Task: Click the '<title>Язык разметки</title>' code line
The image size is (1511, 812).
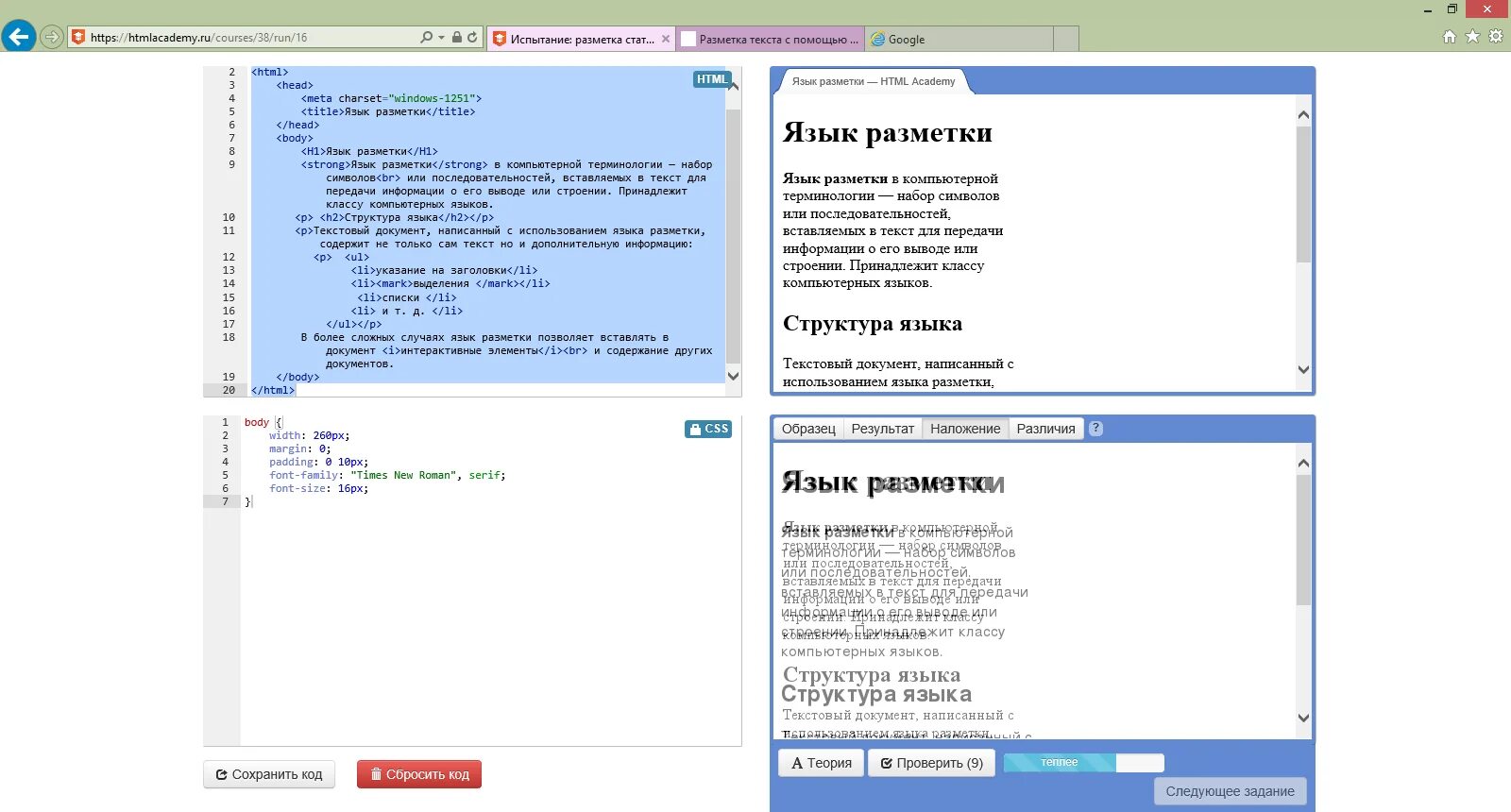Action: click(388, 111)
